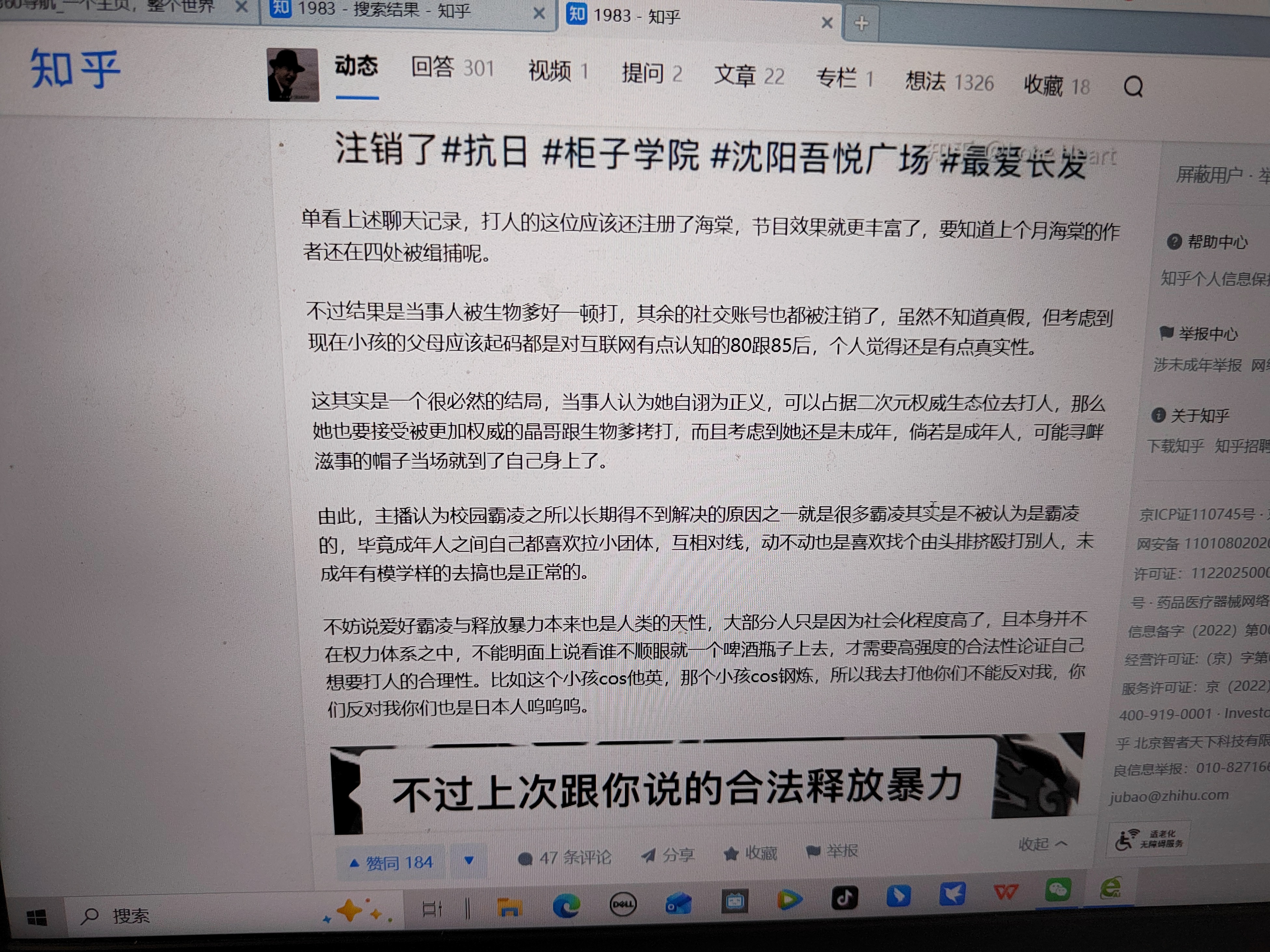The height and width of the screenshot is (952, 1270).
Task: Click the 知乎 logo
Action: 75,69
